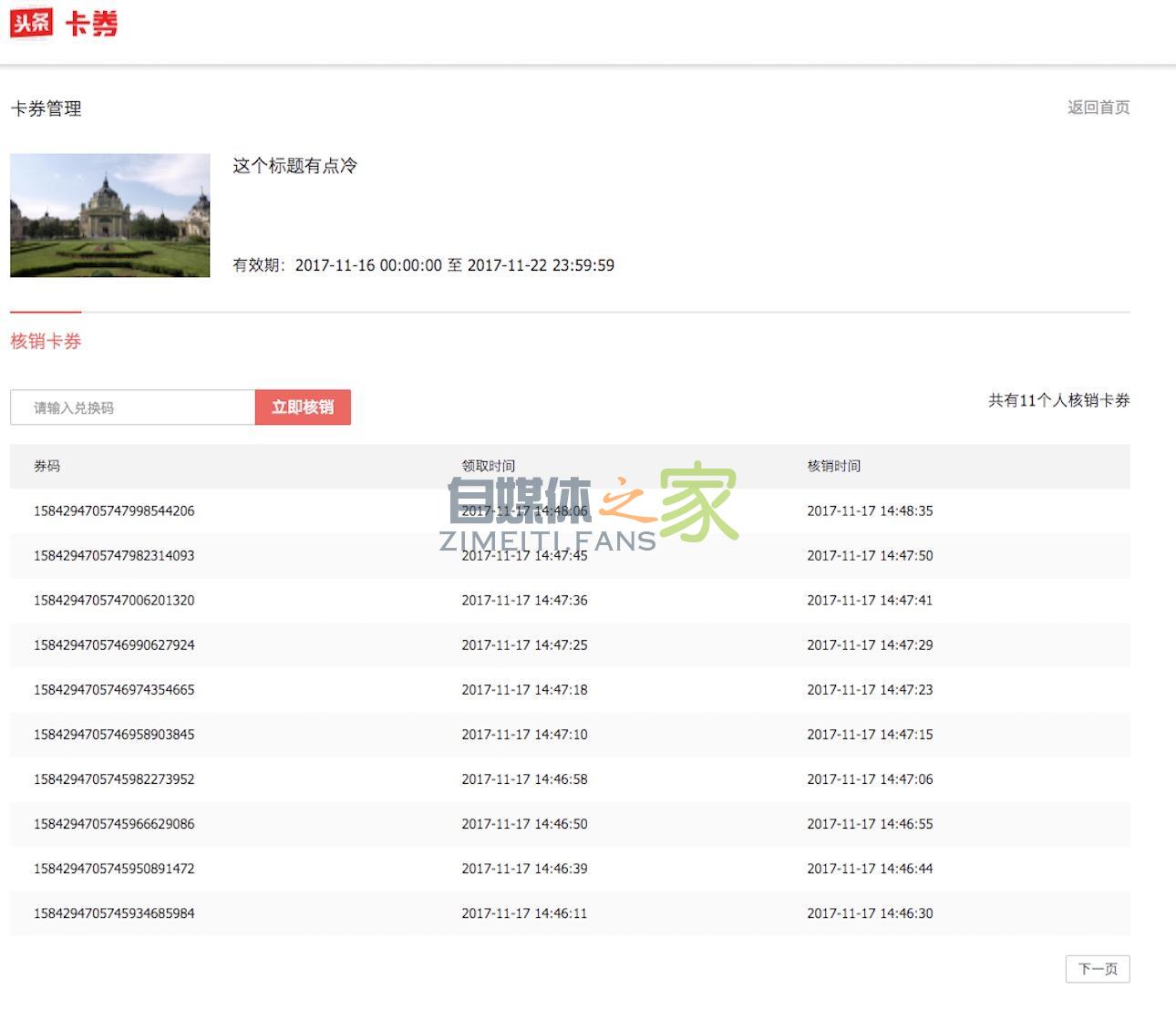The image size is (1176, 1010).
Task: Click the 共有11个人核销卡券 count text
Action: point(1058,400)
